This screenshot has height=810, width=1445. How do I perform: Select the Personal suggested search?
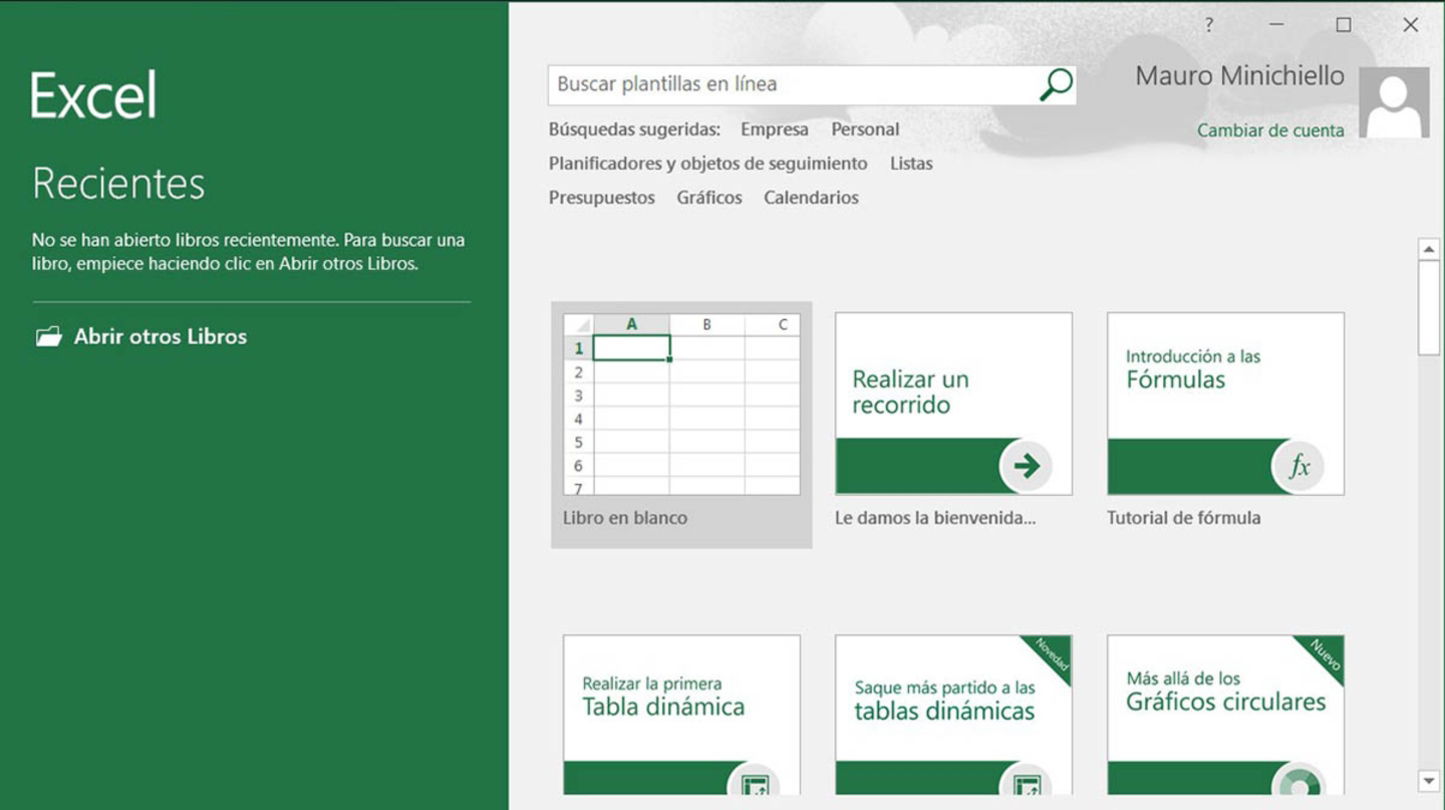point(865,129)
